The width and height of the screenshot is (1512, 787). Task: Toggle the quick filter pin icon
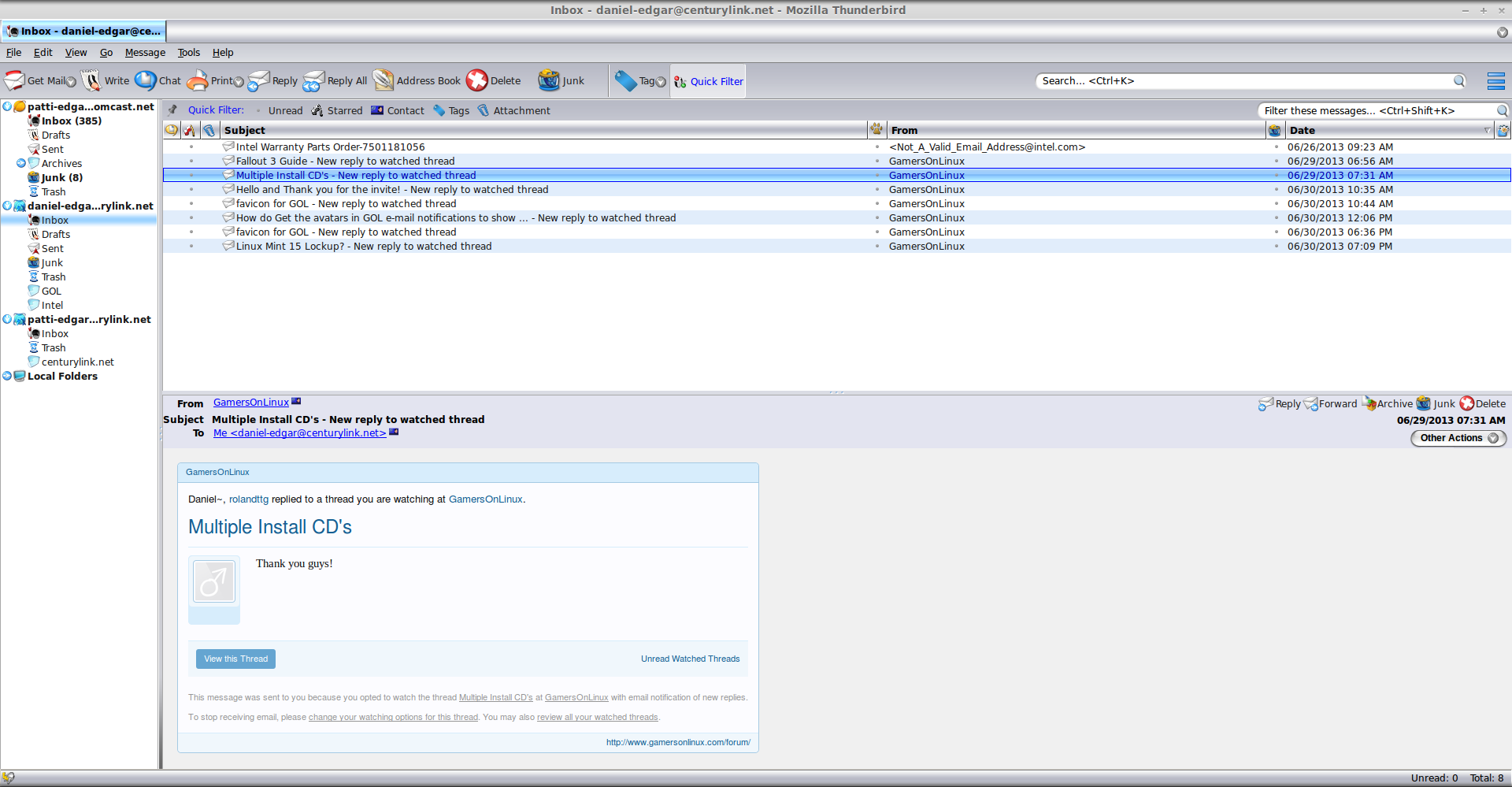pos(172,110)
